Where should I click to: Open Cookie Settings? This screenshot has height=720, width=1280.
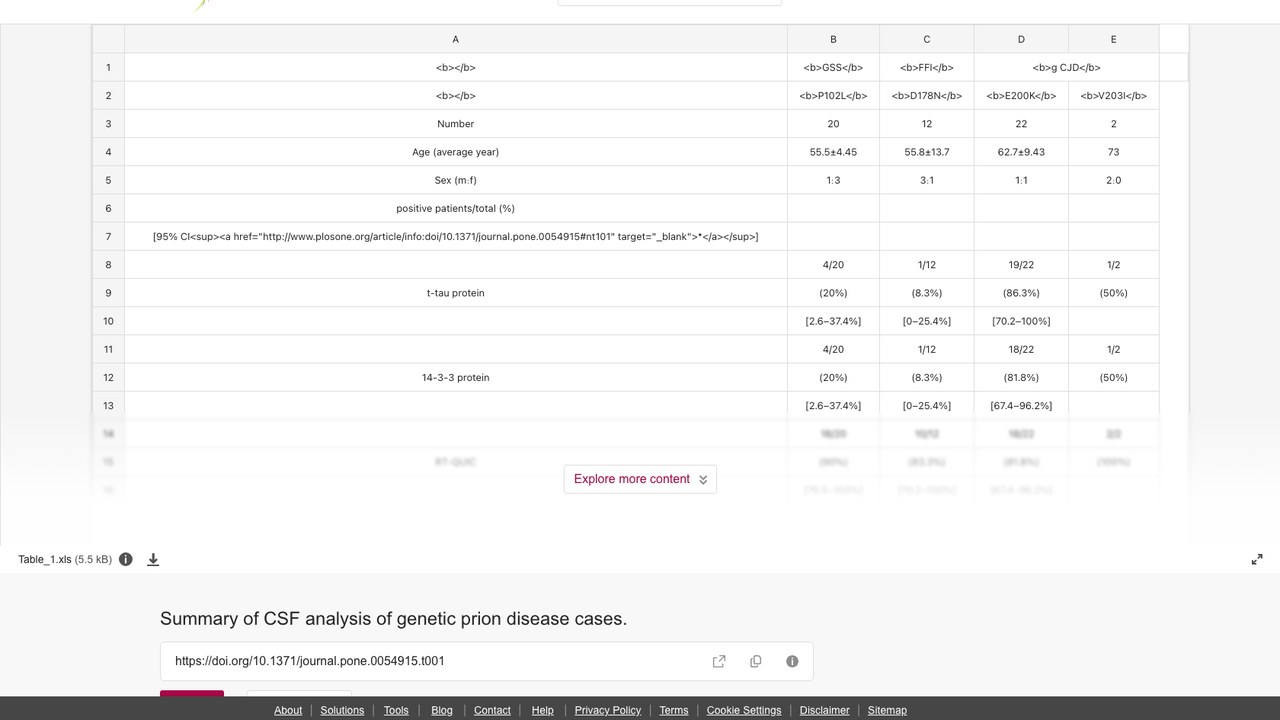click(744, 710)
